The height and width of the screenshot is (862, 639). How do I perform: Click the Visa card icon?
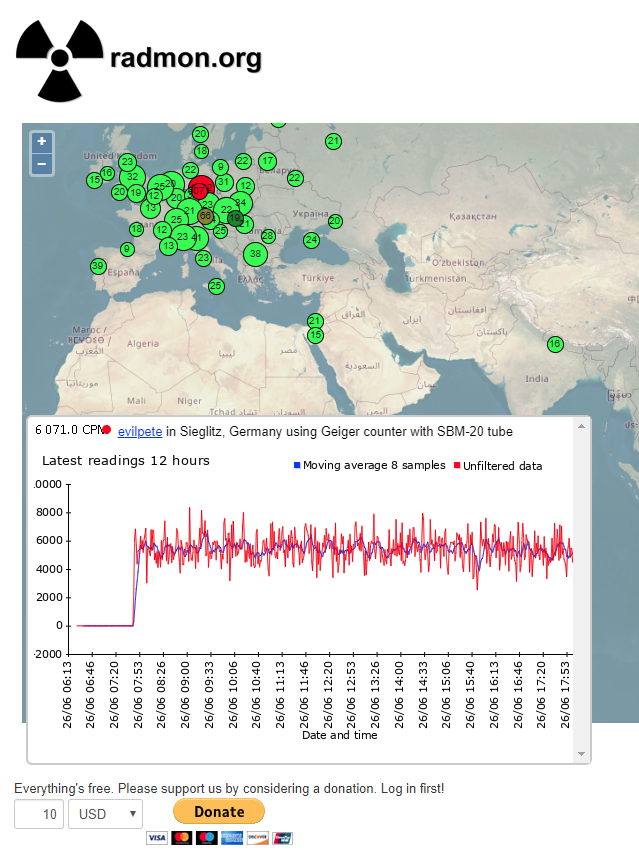pos(157,838)
